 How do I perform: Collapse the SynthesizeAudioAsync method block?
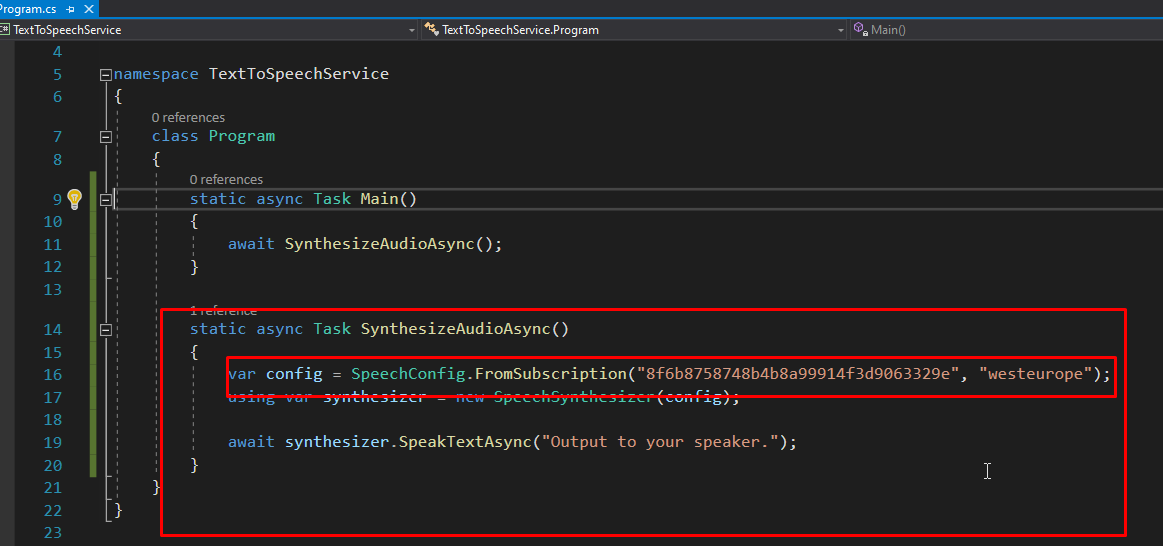click(x=106, y=330)
